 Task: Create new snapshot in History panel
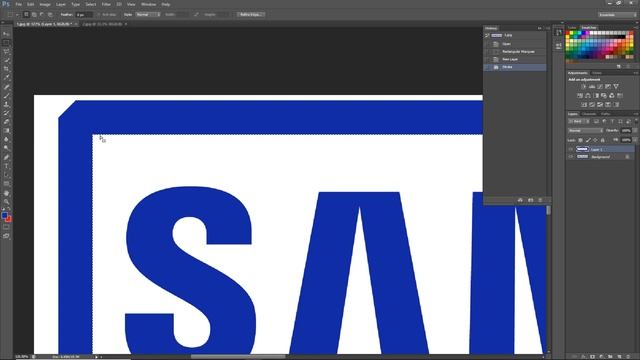[x=530, y=200]
